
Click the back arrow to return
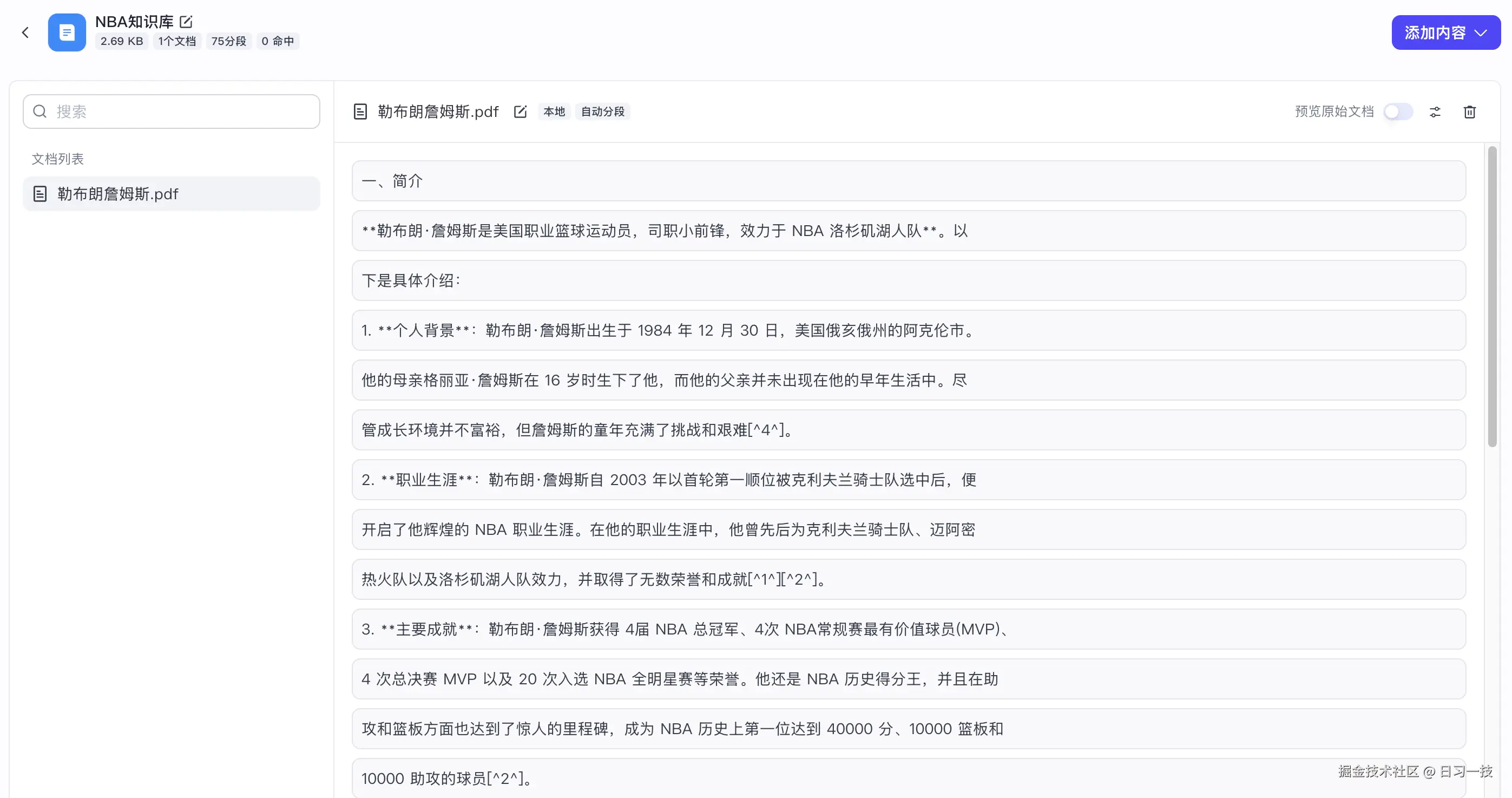tap(25, 32)
